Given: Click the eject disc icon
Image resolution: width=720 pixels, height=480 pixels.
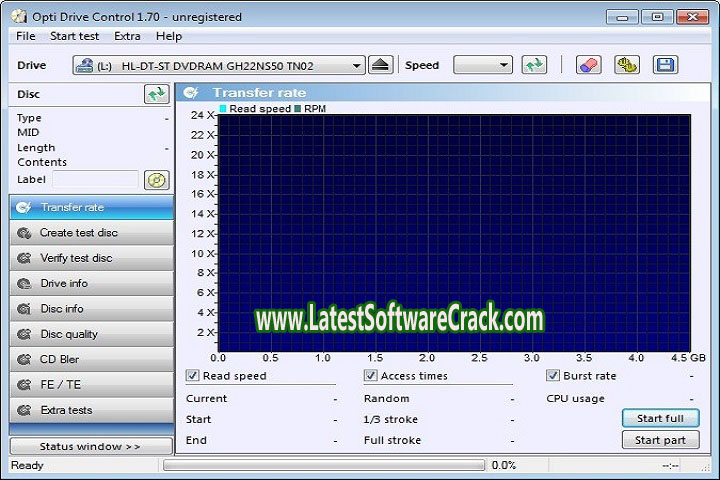Looking at the screenshot, I should tap(380, 65).
